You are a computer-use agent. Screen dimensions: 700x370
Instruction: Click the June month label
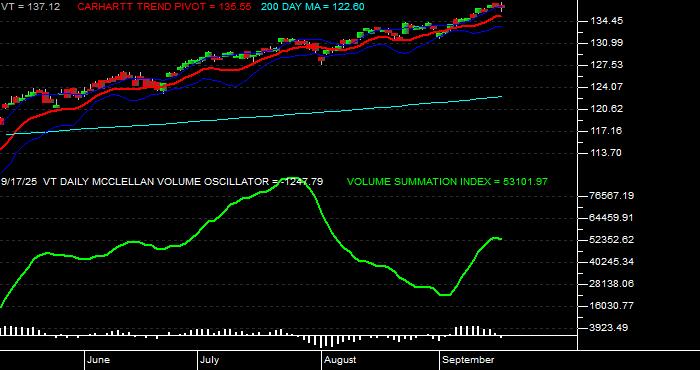click(x=98, y=360)
